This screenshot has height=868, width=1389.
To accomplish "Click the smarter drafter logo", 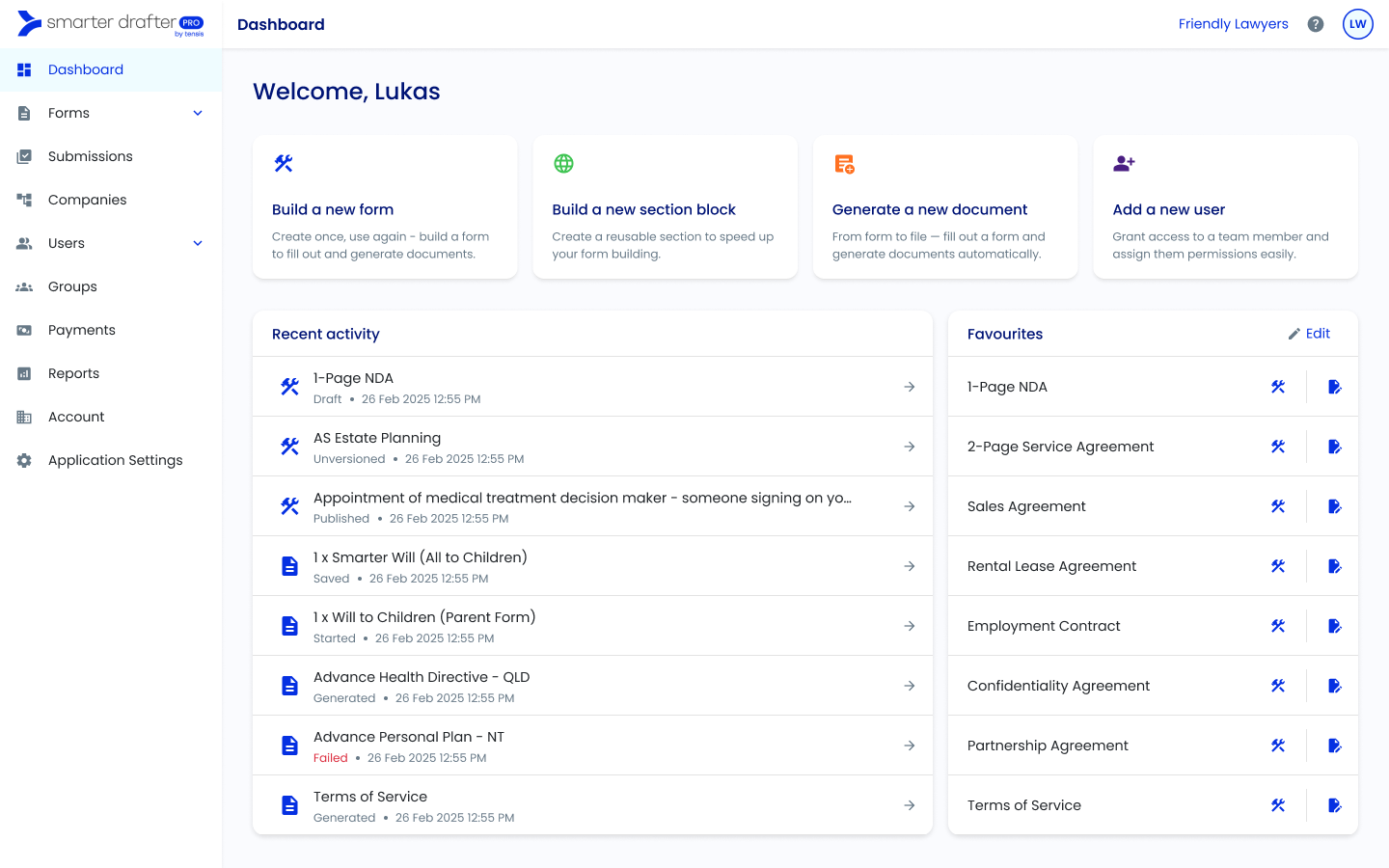I will pyautogui.click(x=111, y=24).
